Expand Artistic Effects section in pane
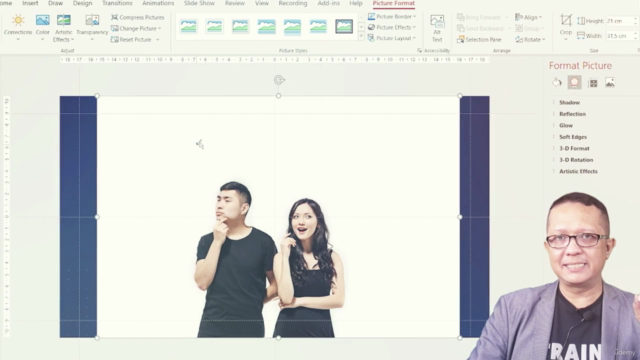The width and height of the screenshot is (640, 360). click(578, 171)
